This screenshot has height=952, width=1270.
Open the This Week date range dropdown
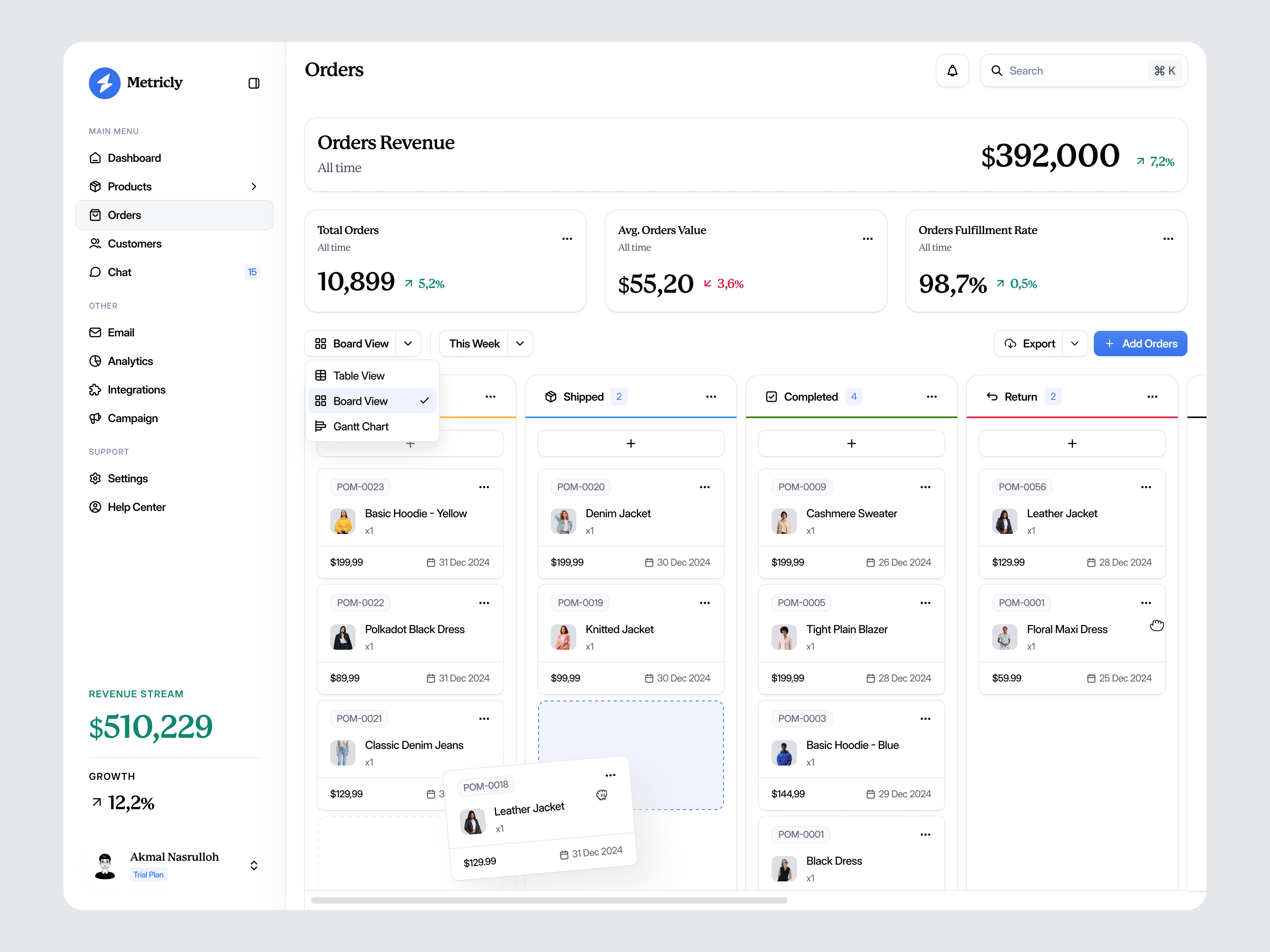tap(520, 343)
